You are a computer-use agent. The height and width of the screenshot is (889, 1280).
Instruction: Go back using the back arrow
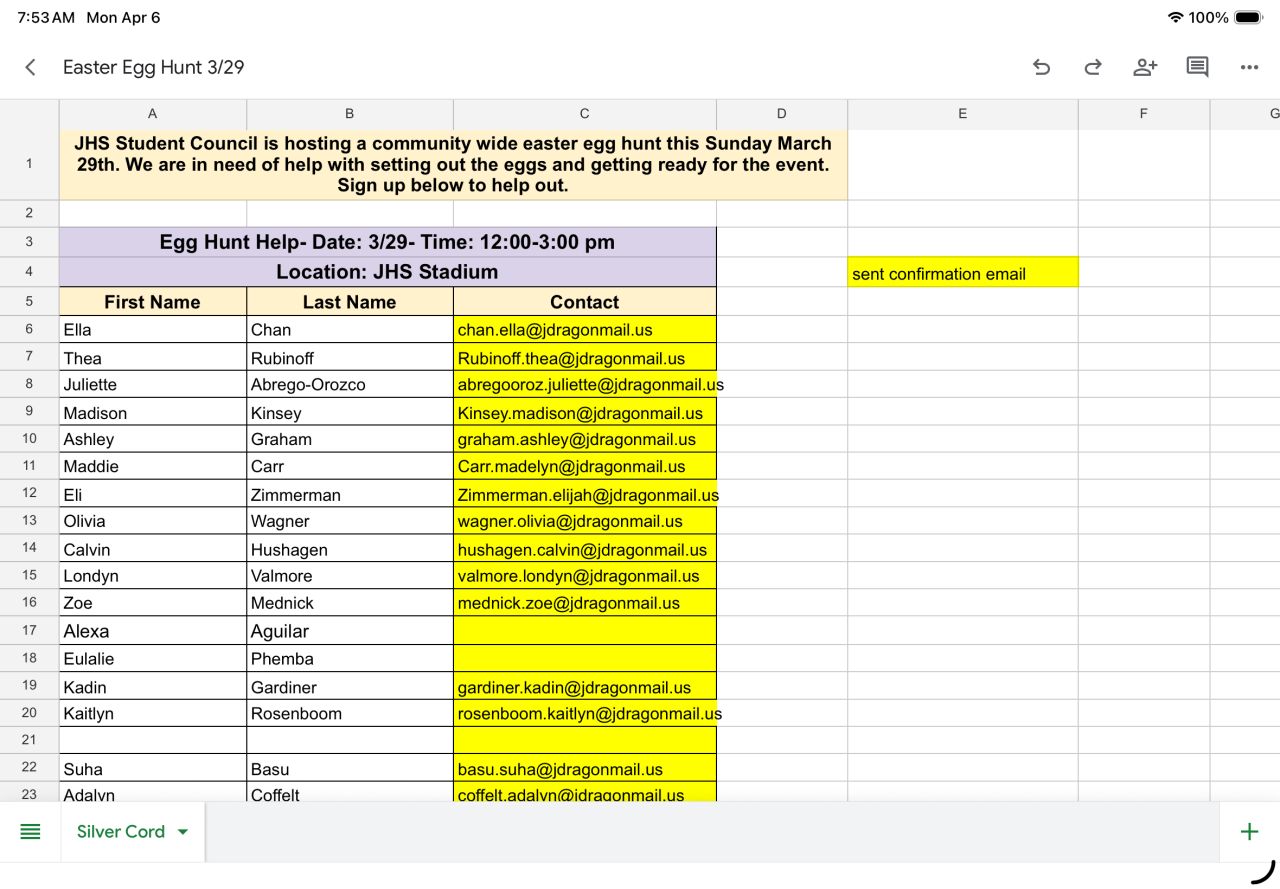coord(30,67)
